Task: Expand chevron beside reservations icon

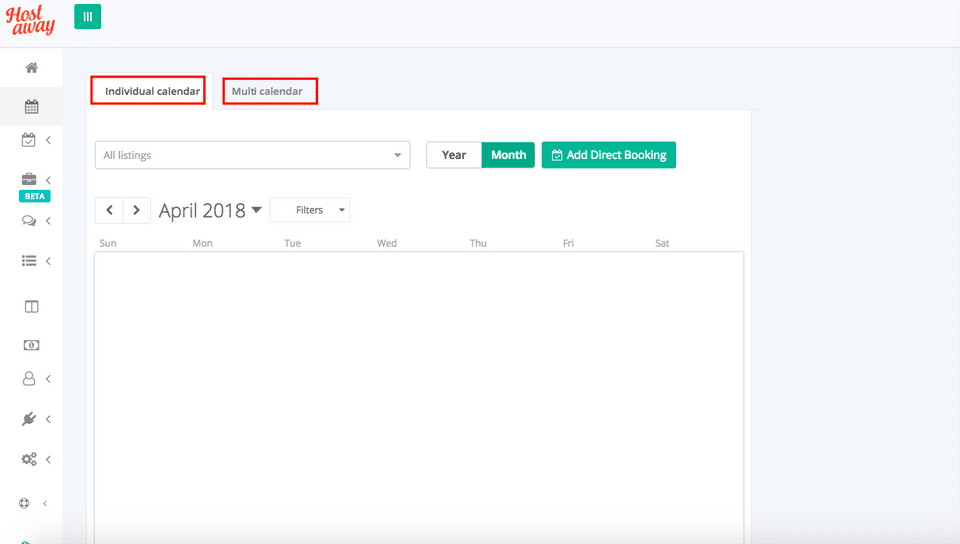Action: pyautogui.click(x=48, y=140)
